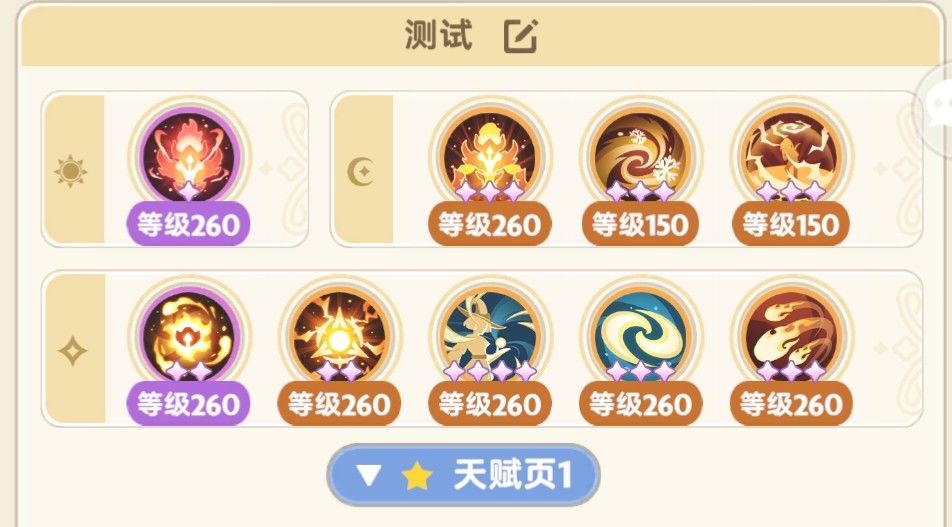
Task: Click the 等级150 label under the snowflake skill
Action: click(x=640, y=225)
